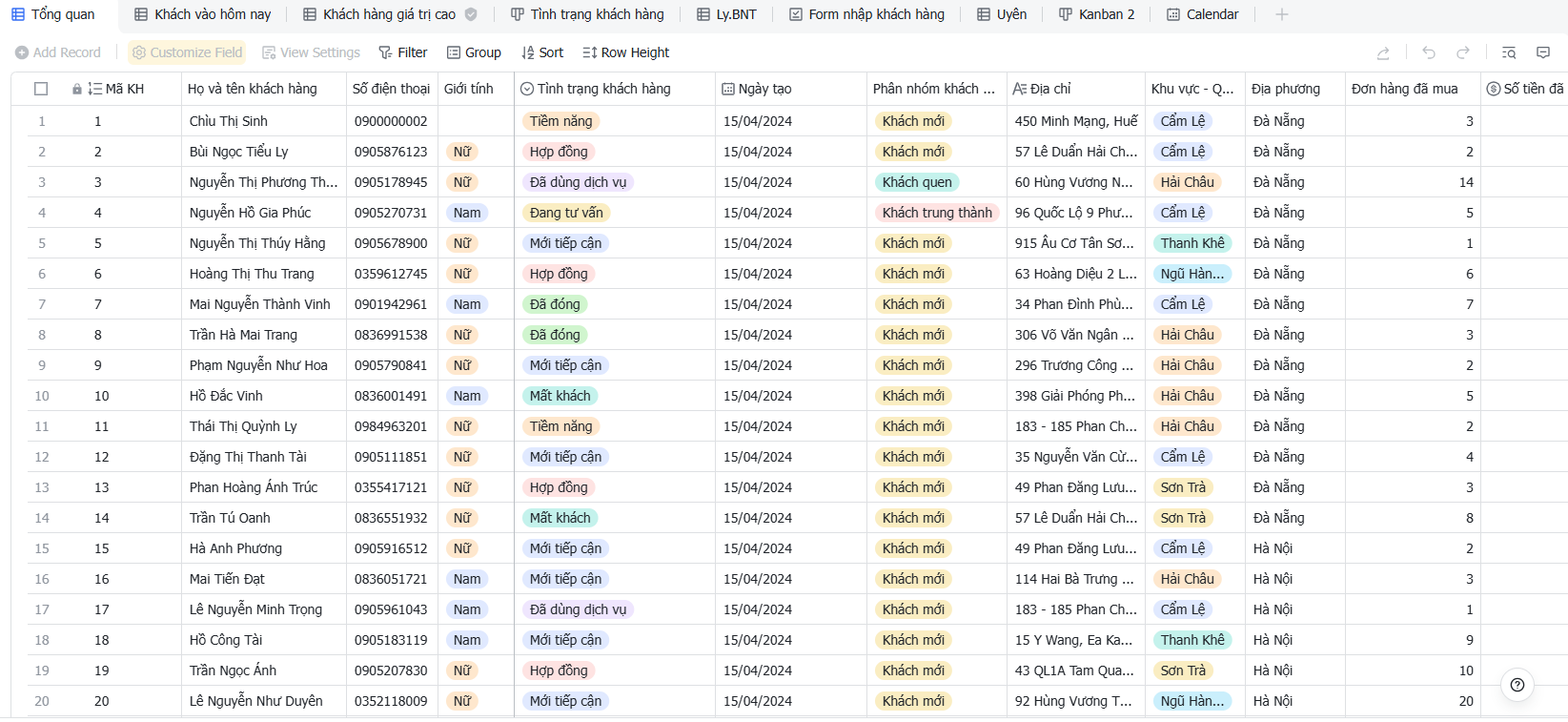Switch to Khách vào hôm nay tab
The width and height of the screenshot is (1568, 722).
coord(202,14)
